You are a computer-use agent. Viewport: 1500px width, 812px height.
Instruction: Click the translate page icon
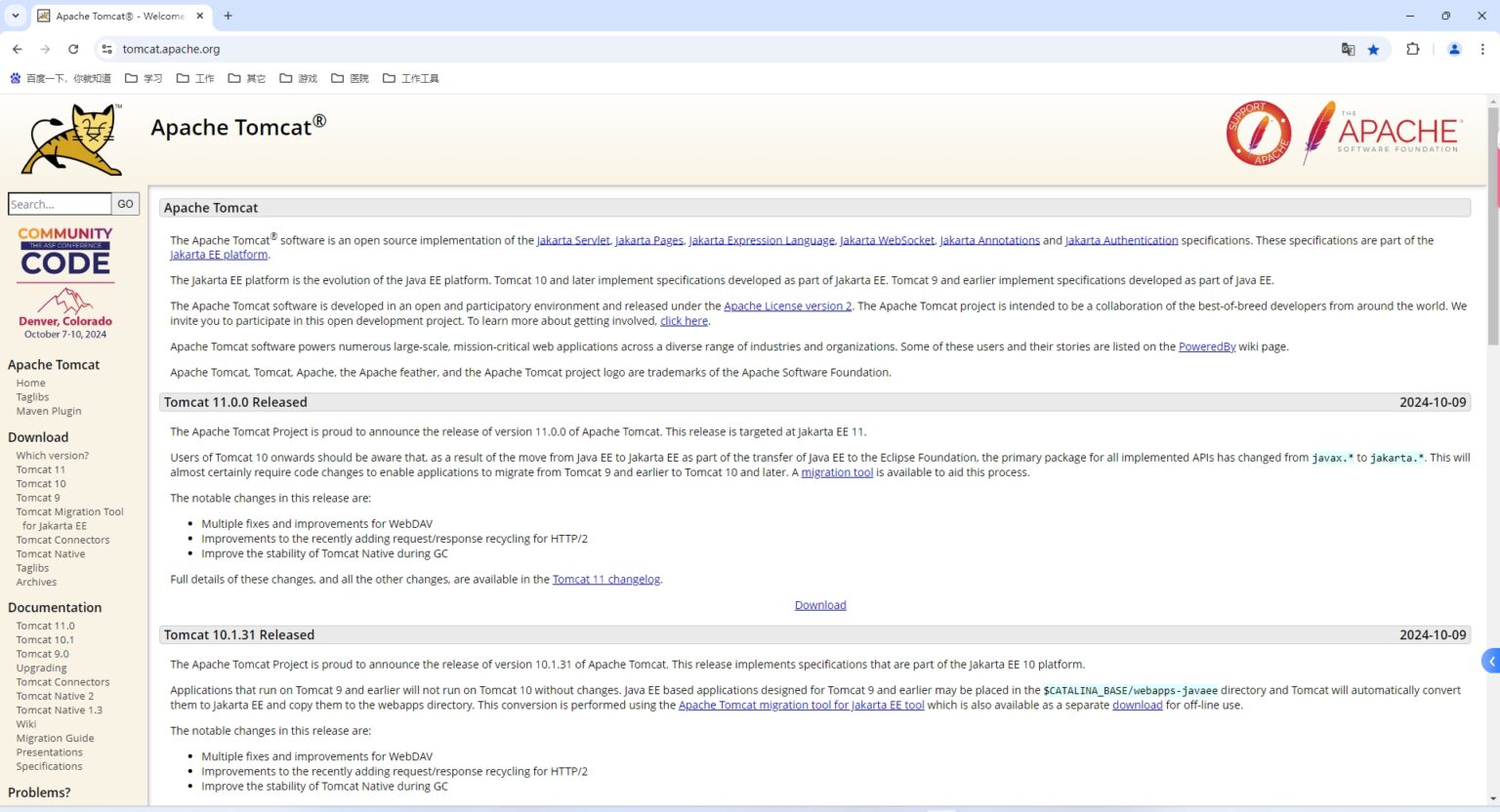point(1348,50)
